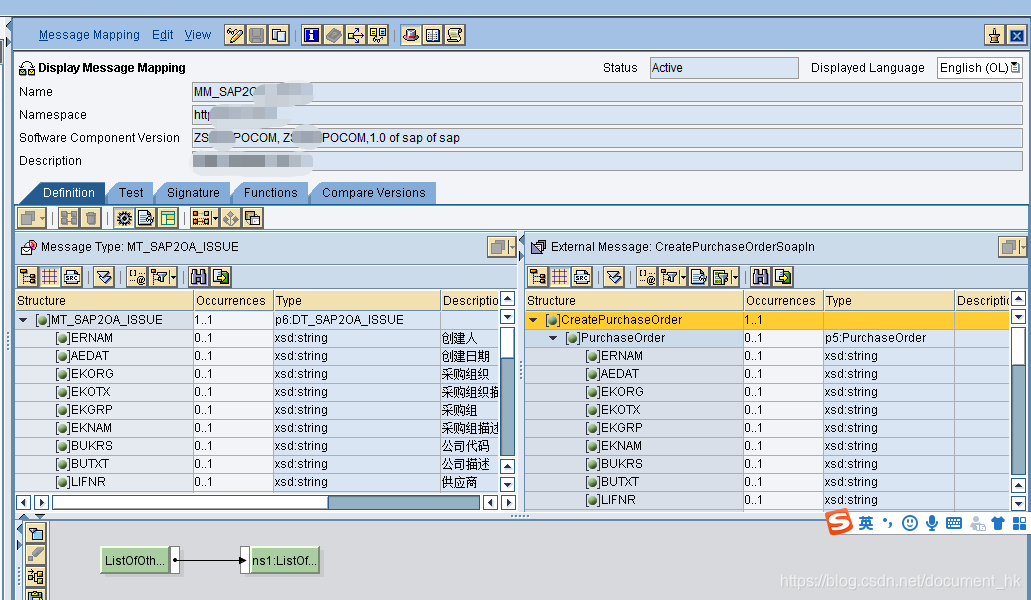The image size is (1031, 600).
Task: Click the green-arrow document icon in target toolbar
Action: 783,277
